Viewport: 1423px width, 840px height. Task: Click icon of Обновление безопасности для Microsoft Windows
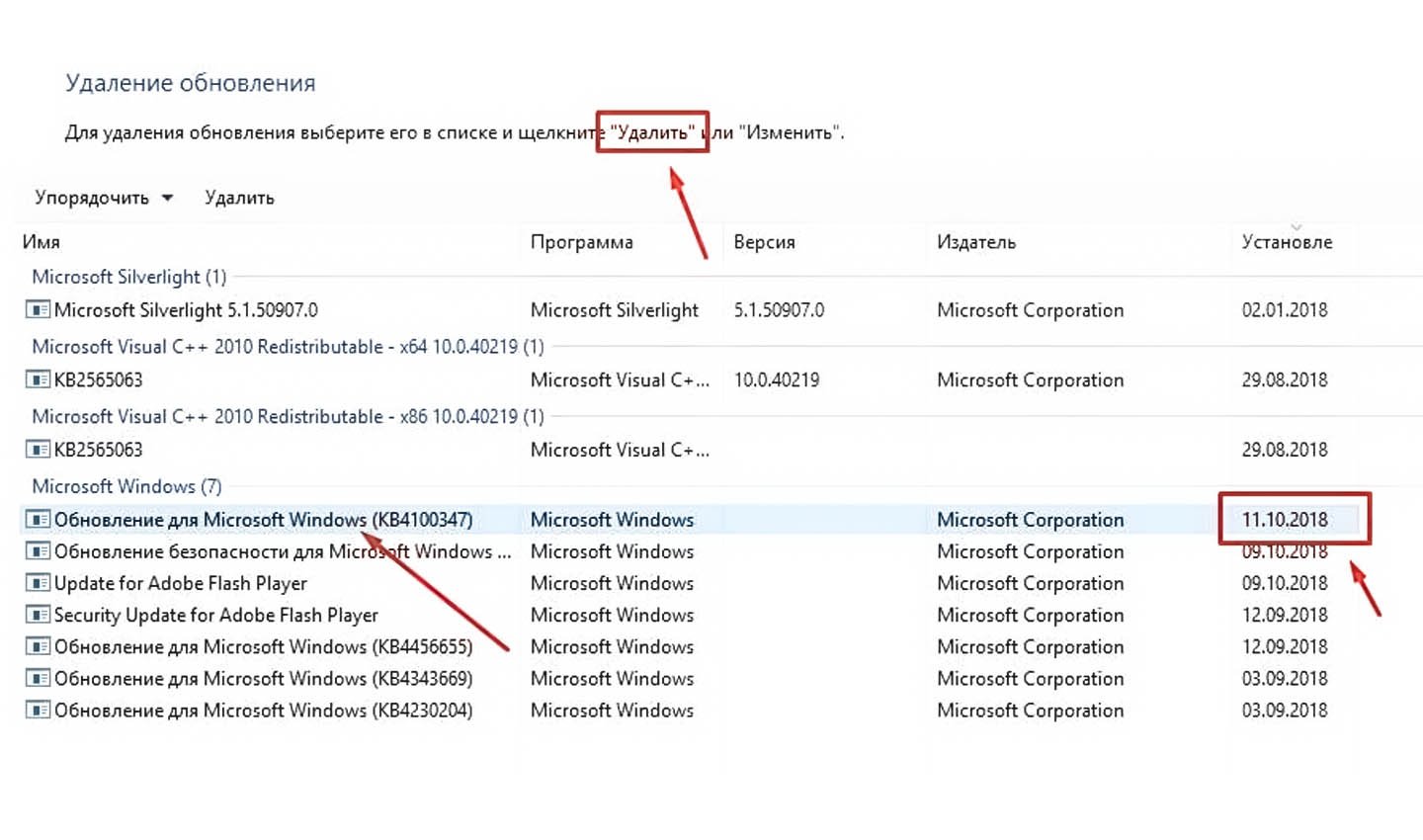click(x=38, y=551)
